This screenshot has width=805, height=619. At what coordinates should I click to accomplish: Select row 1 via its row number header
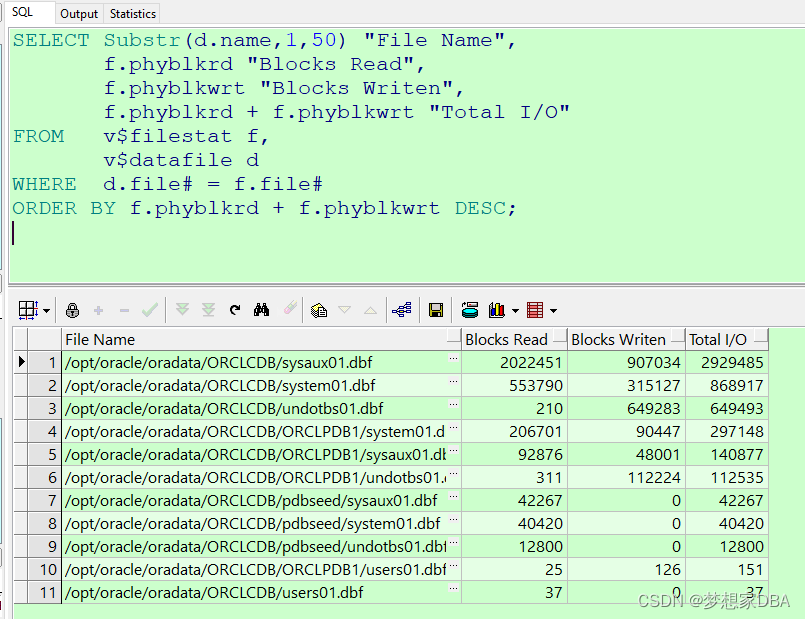click(x=44, y=362)
